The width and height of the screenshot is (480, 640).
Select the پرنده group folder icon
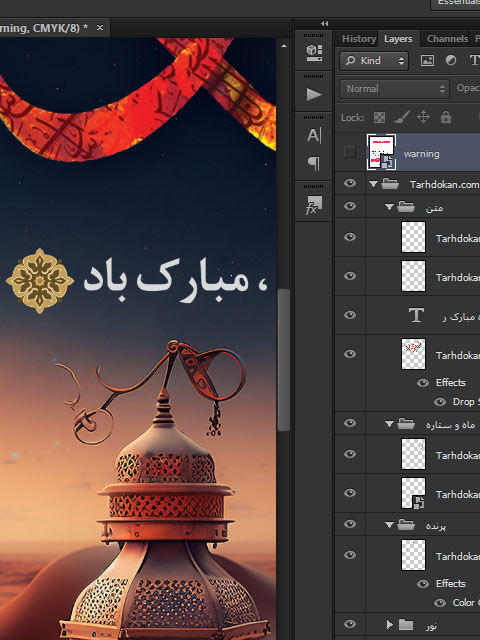(406, 524)
